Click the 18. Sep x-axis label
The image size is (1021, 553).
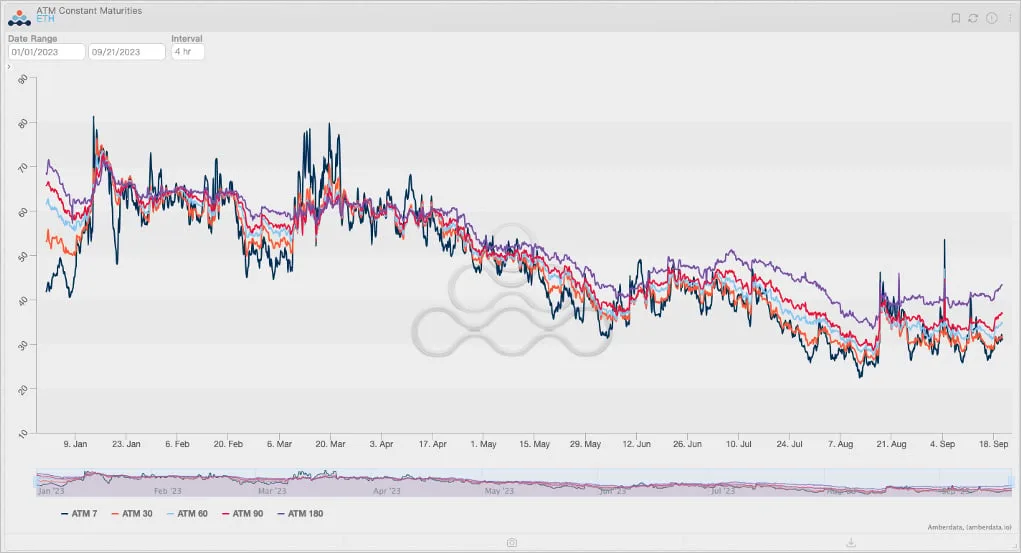pyautogui.click(x=994, y=444)
